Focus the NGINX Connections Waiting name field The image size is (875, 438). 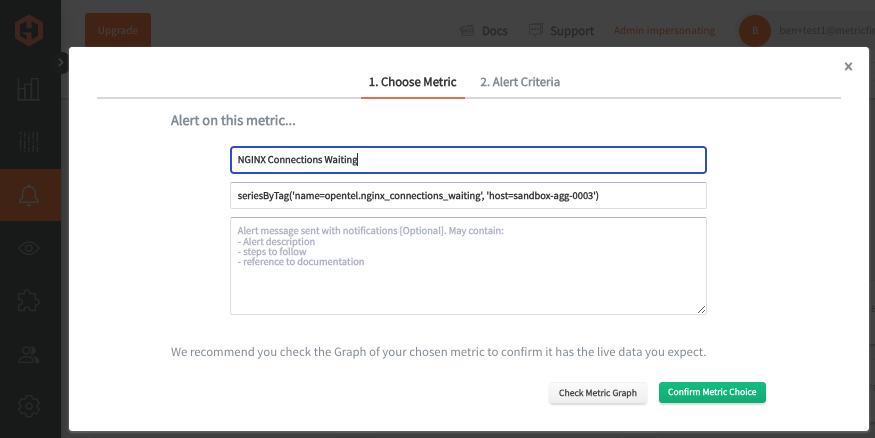468,160
